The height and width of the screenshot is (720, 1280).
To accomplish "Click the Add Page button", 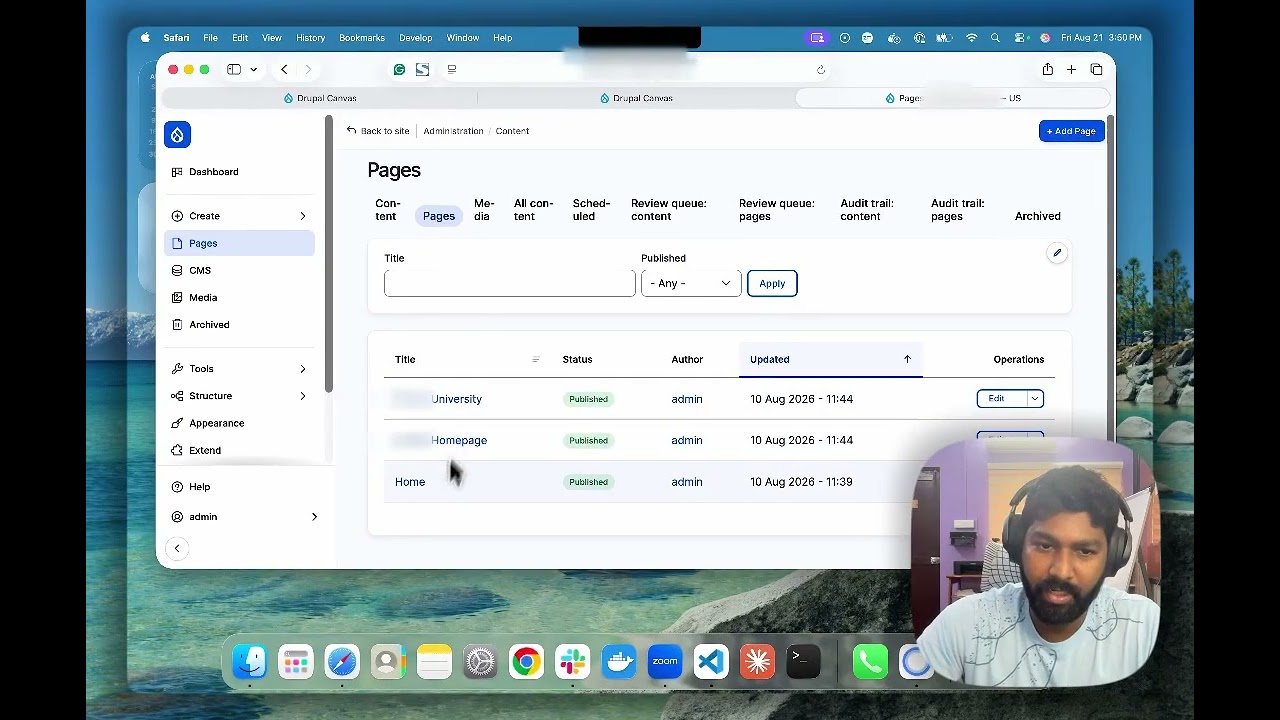I will click(x=1072, y=131).
